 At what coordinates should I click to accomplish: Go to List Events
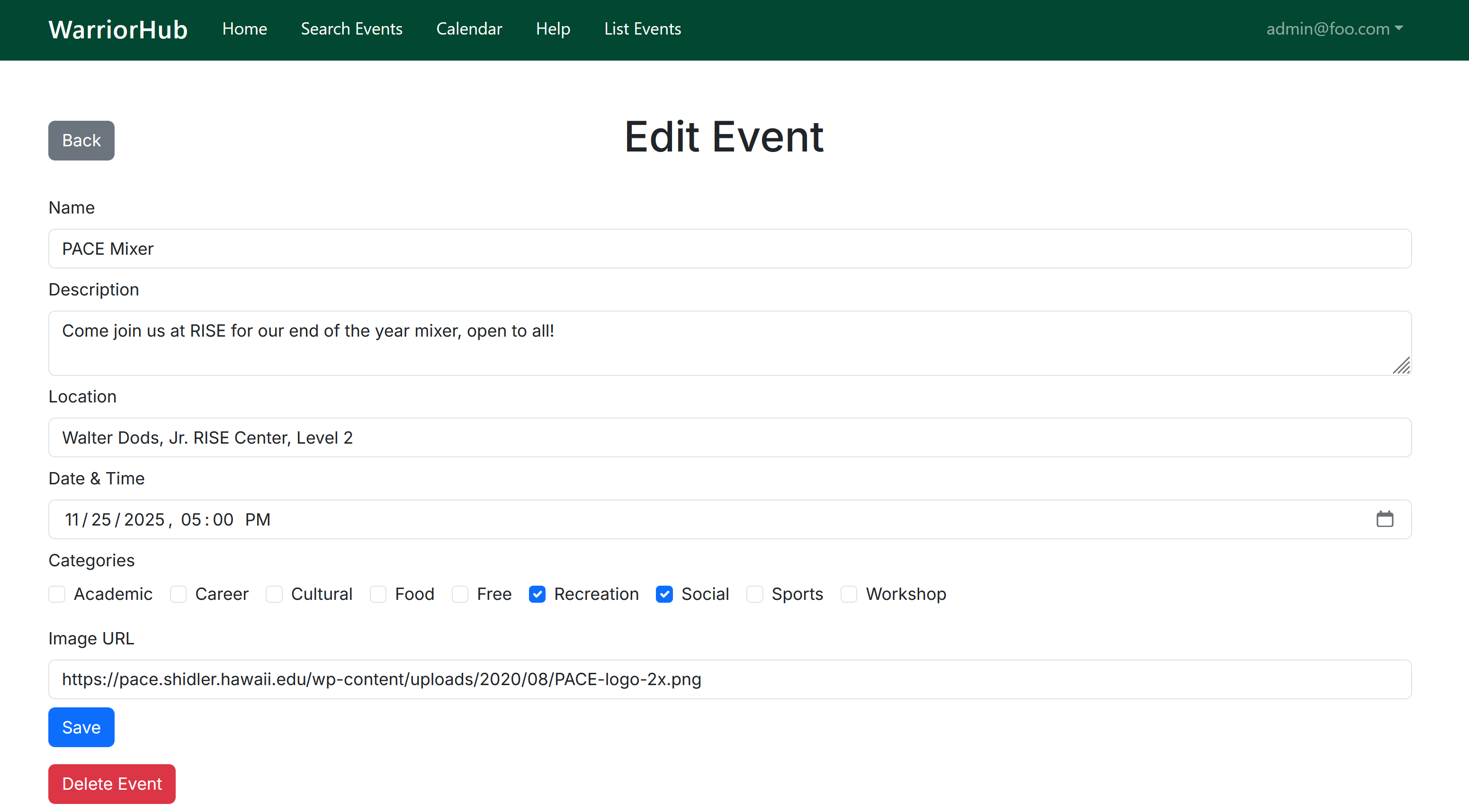pos(643,28)
